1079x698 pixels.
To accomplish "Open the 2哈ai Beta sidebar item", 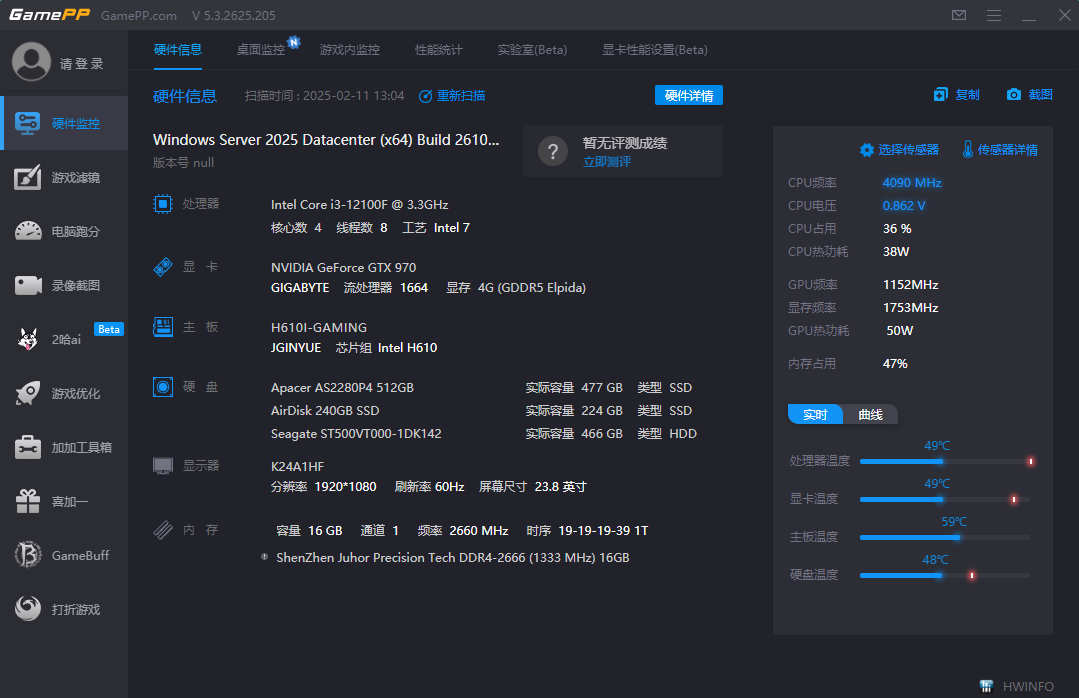I will (x=64, y=339).
